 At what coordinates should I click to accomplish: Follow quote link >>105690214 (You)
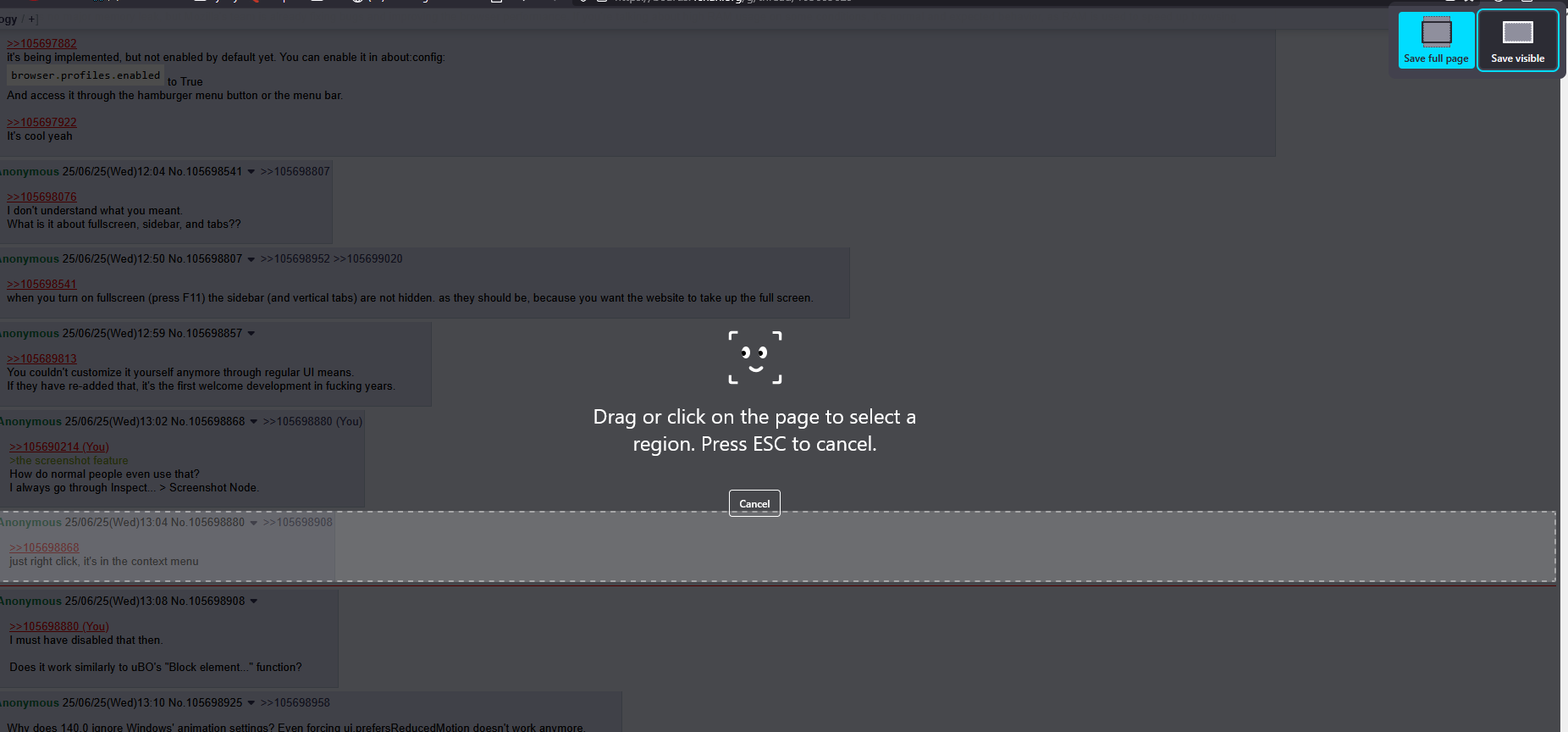[59, 446]
